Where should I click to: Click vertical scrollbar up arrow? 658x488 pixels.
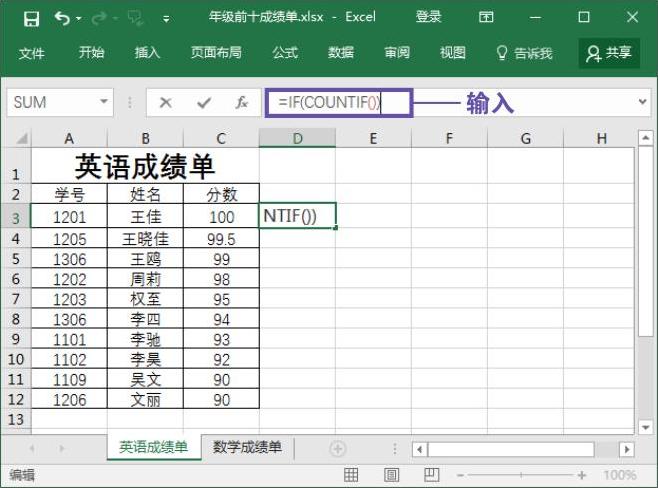pos(645,138)
